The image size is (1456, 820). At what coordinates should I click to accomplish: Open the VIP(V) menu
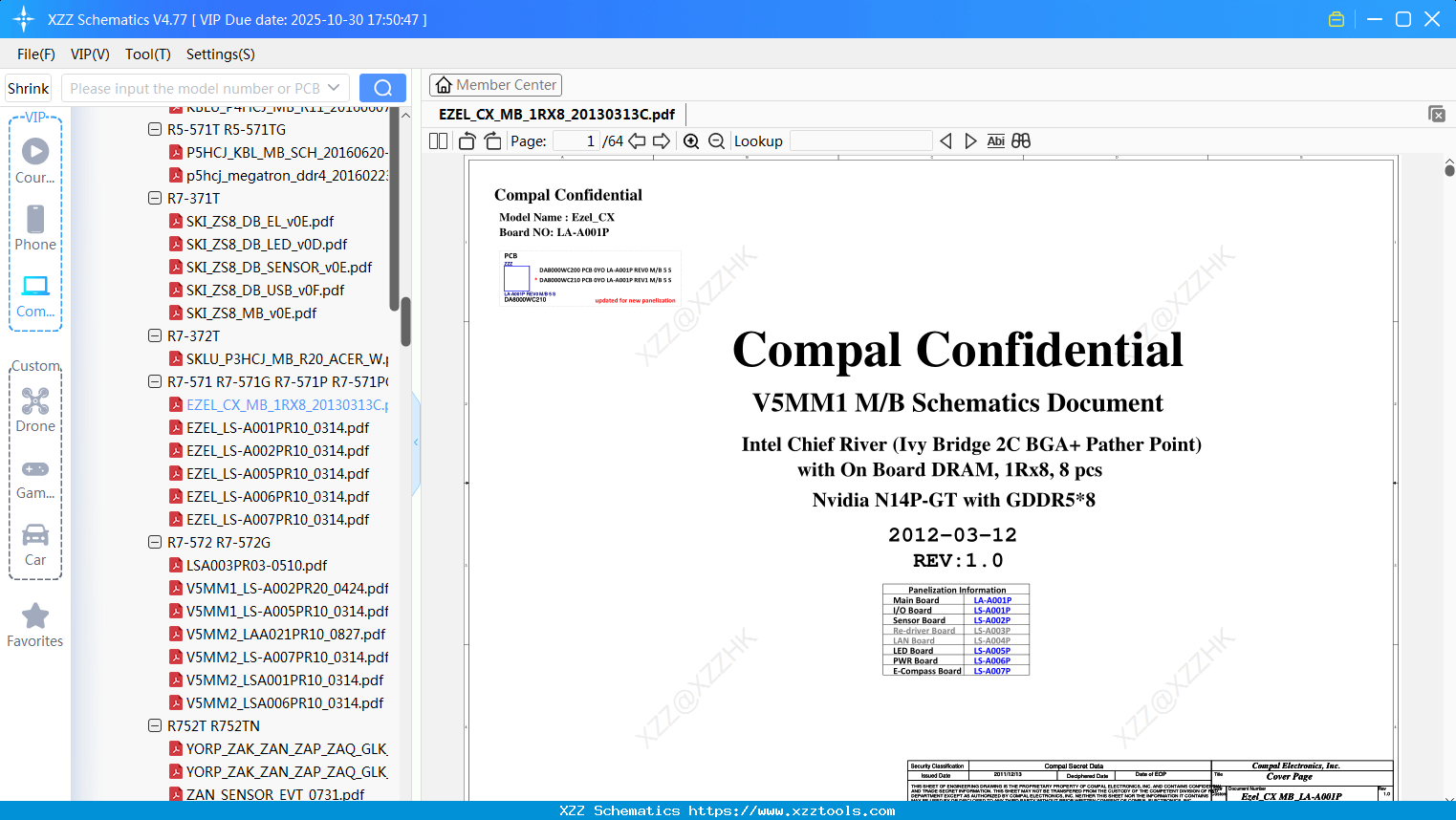click(x=90, y=54)
